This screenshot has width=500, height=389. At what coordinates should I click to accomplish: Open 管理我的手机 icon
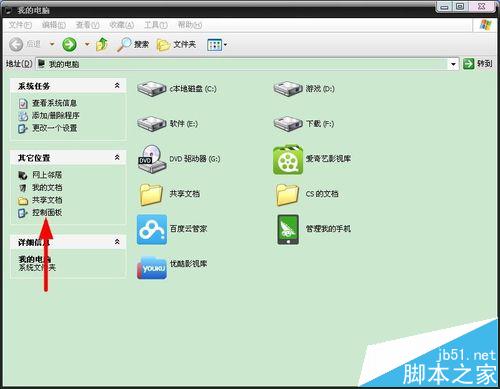(x=288, y=230)
